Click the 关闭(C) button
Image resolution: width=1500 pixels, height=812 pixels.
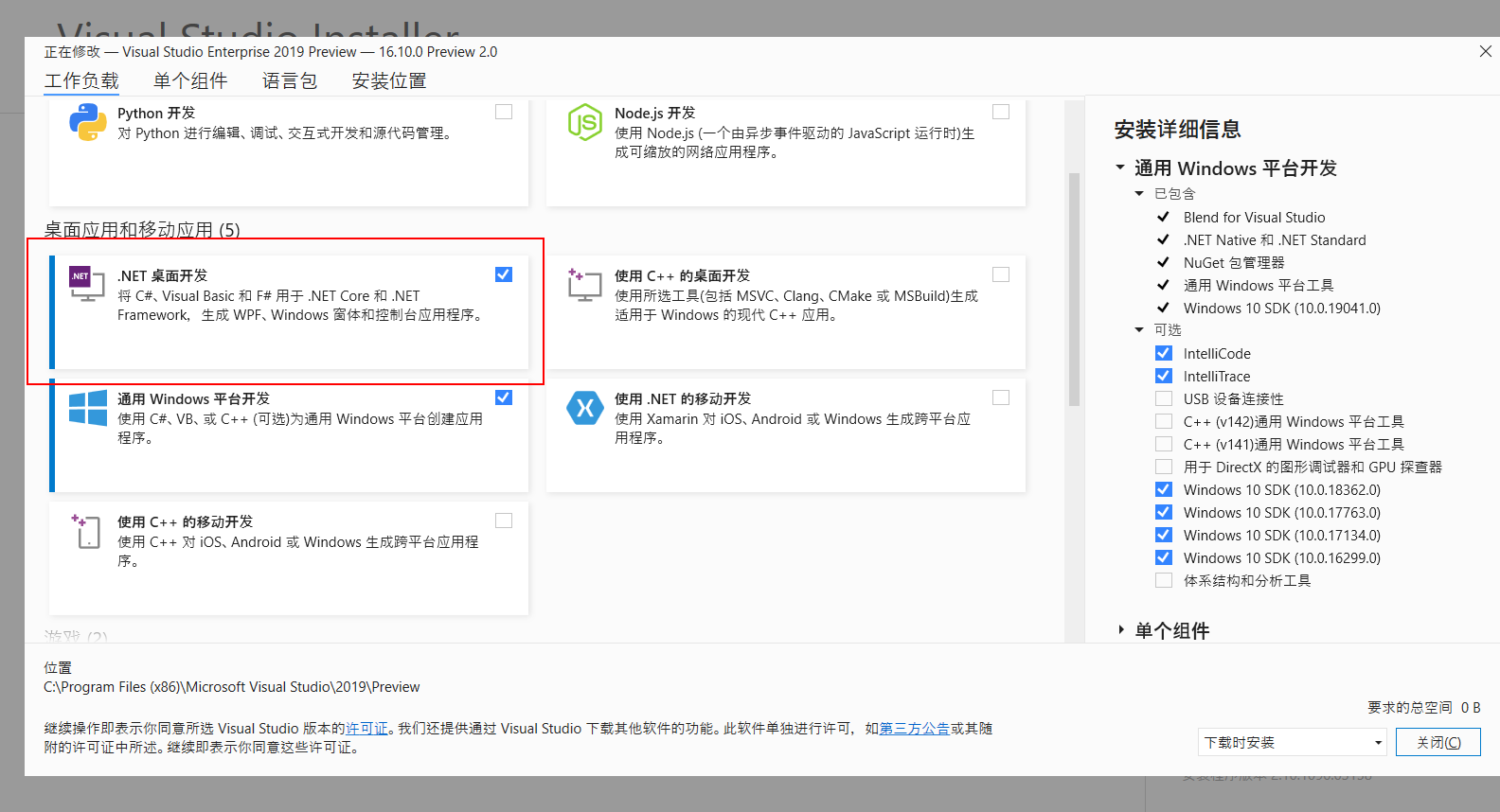(x=1438, y=742)
